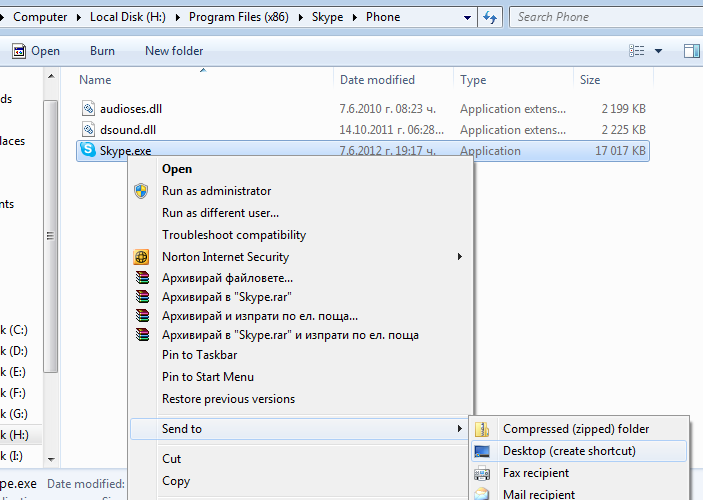Navigate to Program Files (x86) breadcrumb
703x500 pixels.
(x=239, y=17)
